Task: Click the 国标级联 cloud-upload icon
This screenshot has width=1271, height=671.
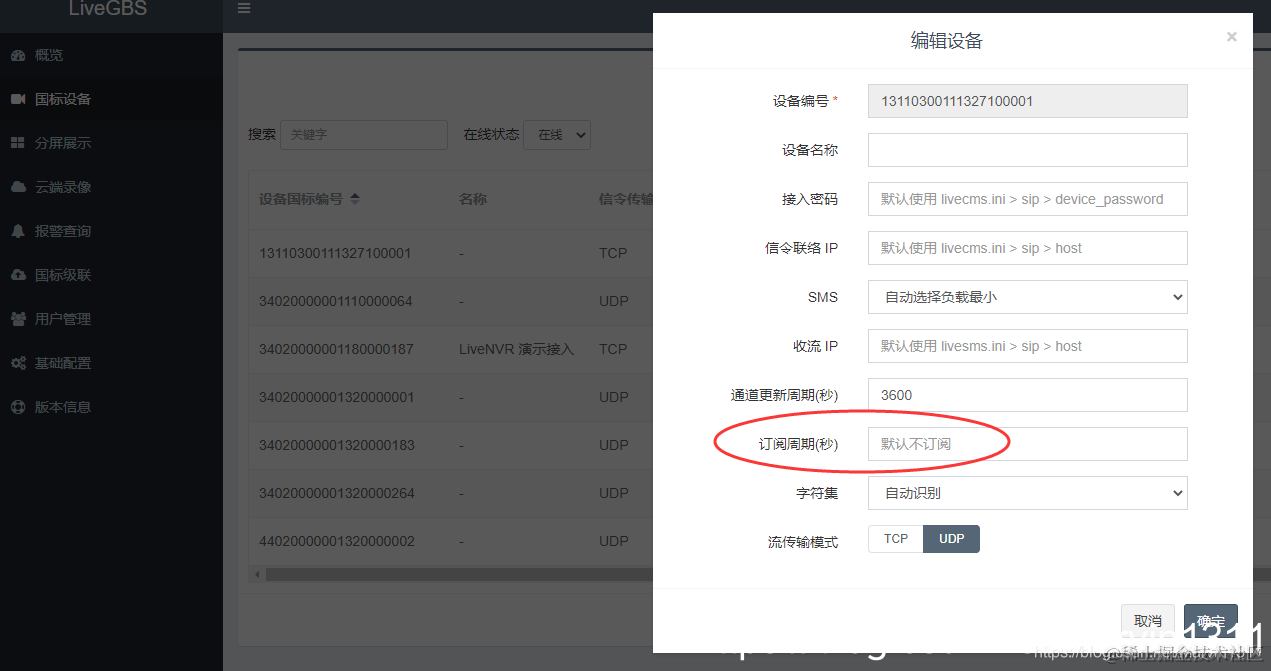Action: (x=18, y=275)
